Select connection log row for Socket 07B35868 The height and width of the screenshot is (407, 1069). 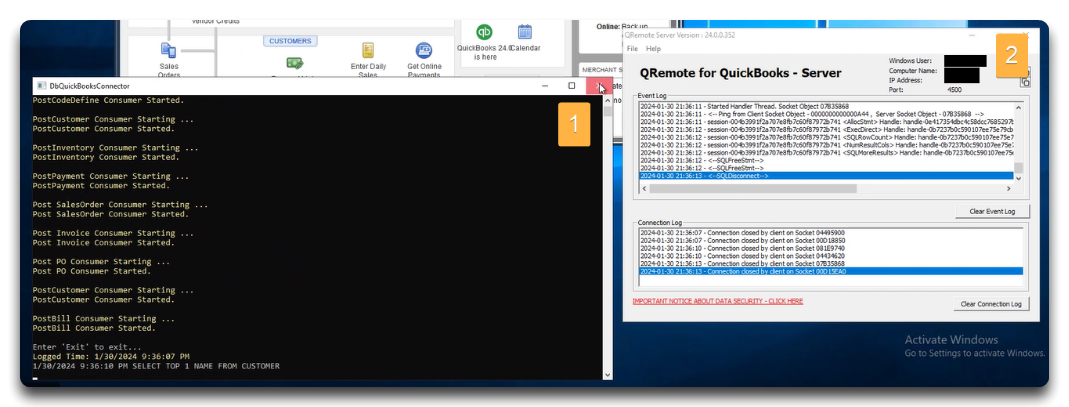[831, 263]
